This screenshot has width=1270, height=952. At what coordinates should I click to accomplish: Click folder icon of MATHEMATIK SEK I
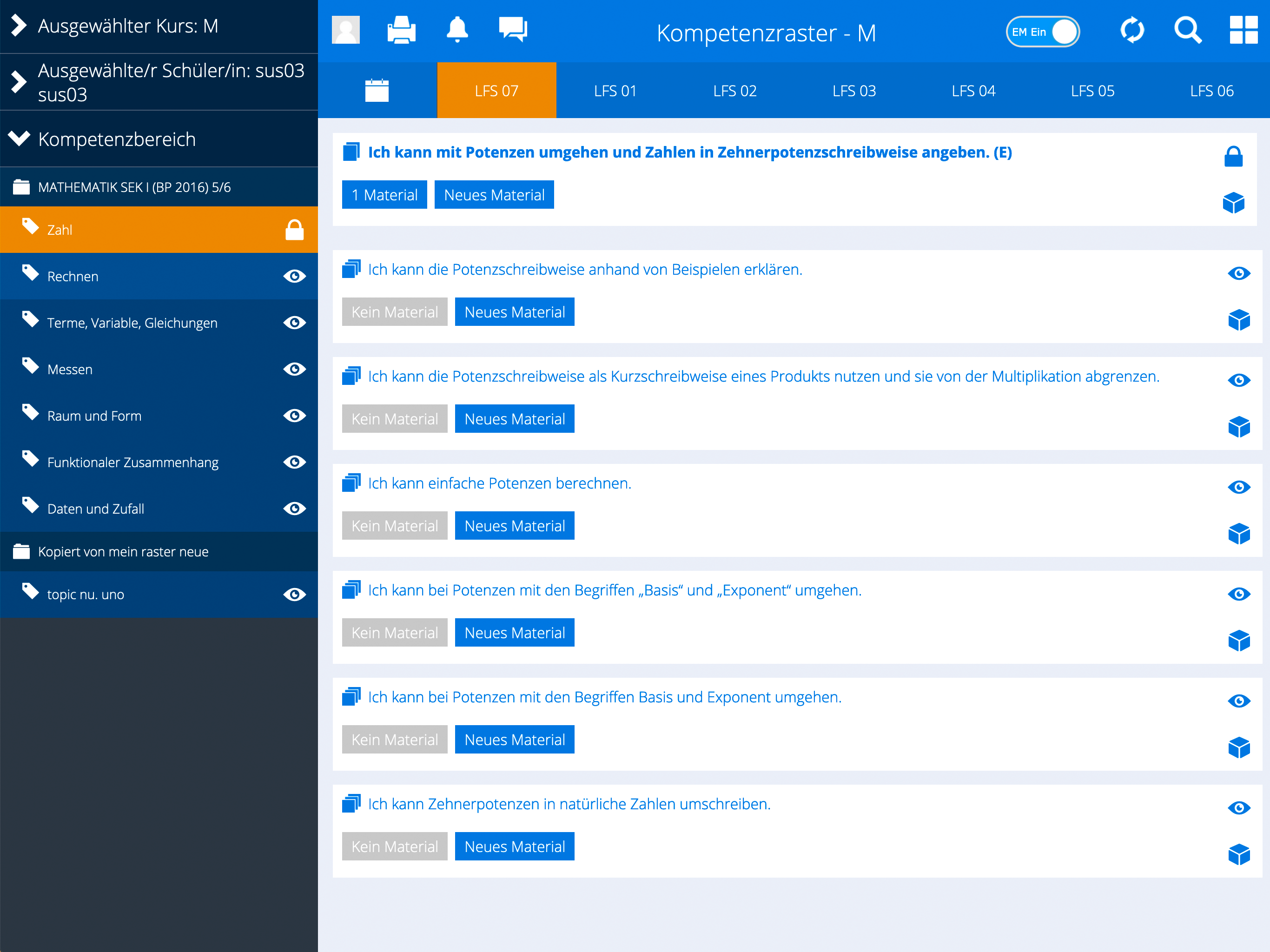coord(21,186)
